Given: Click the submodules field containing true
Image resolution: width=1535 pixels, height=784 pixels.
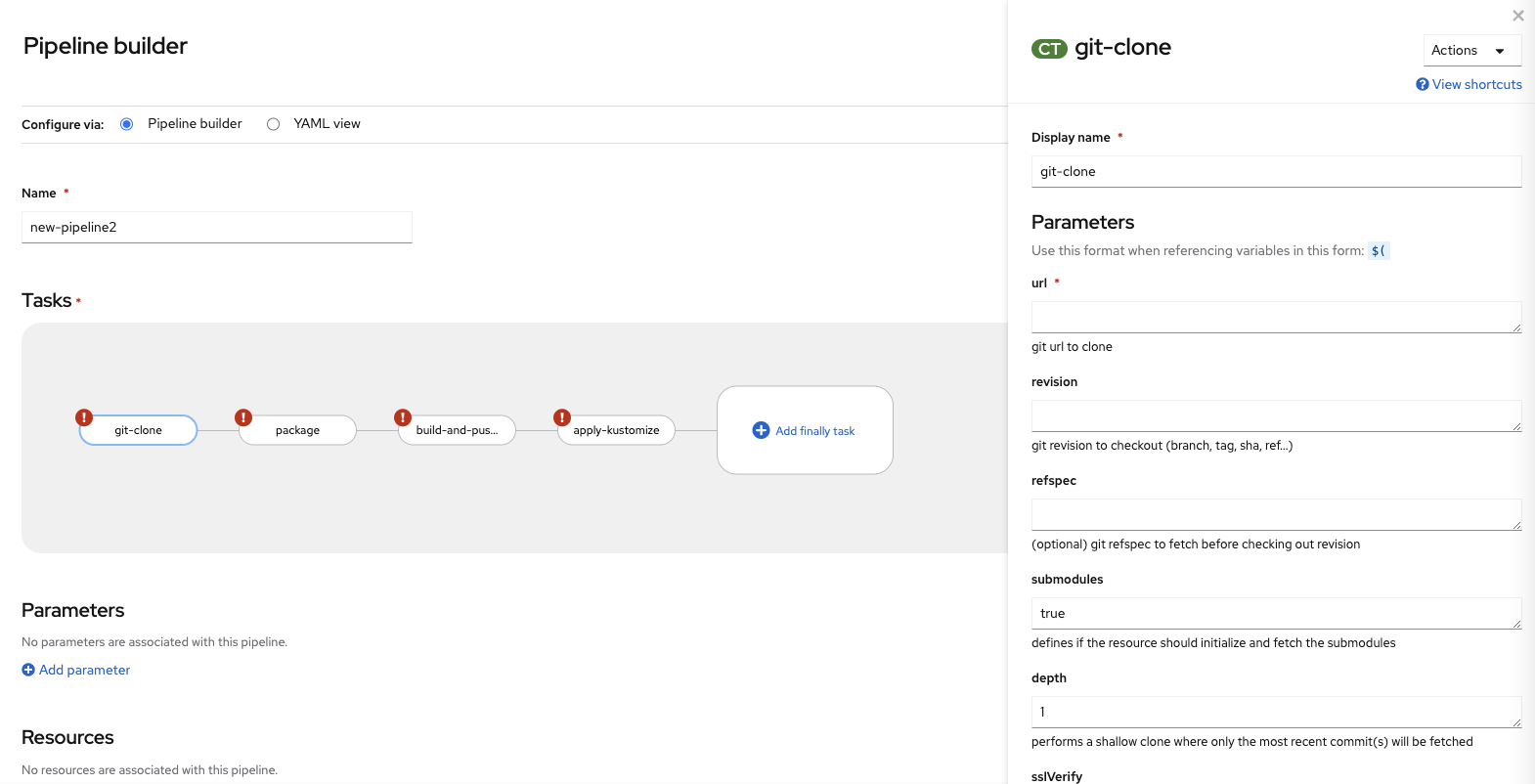Looking at the screenshot, I should tap(1277, 613).
